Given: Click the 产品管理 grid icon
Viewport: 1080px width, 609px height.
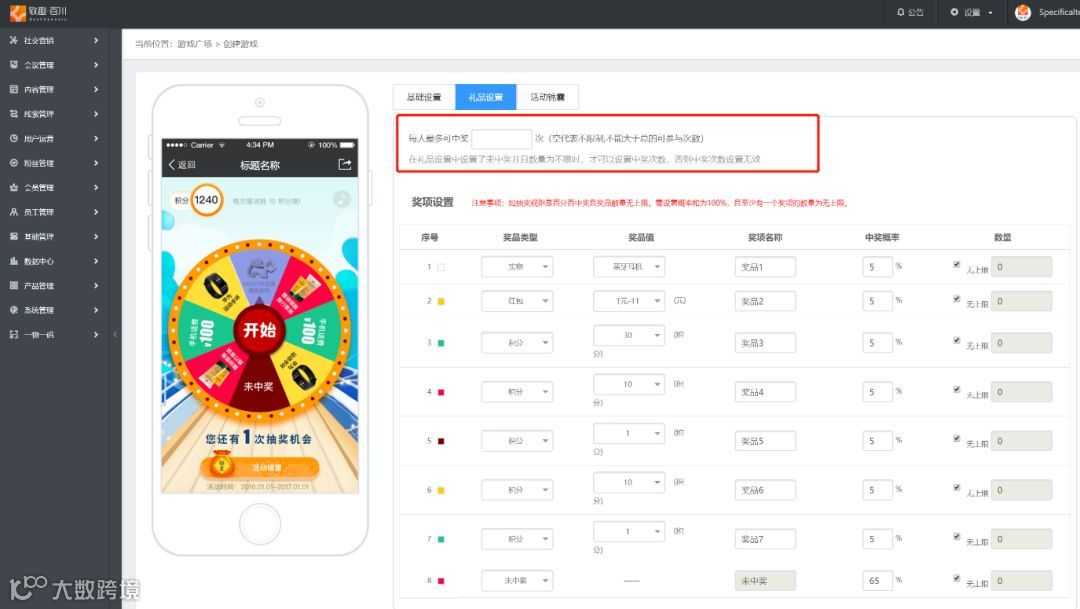Looking at the screenshot, I should coord(14,285).
